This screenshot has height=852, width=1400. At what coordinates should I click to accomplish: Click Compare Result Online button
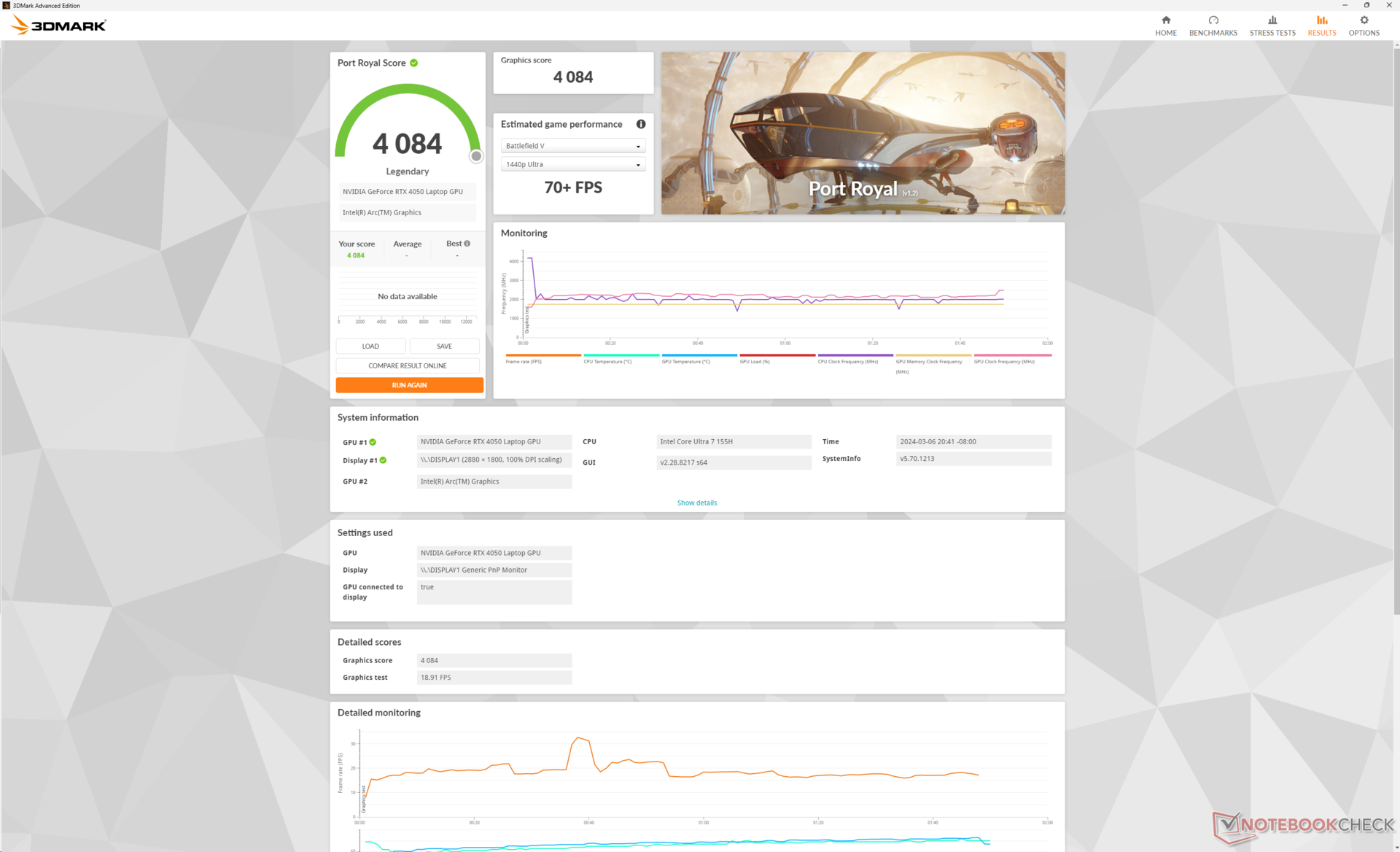click(x=407, y=365)
